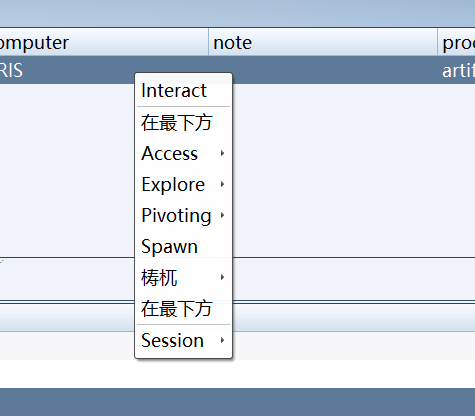Open the Explore menu item

click(183, 184)
